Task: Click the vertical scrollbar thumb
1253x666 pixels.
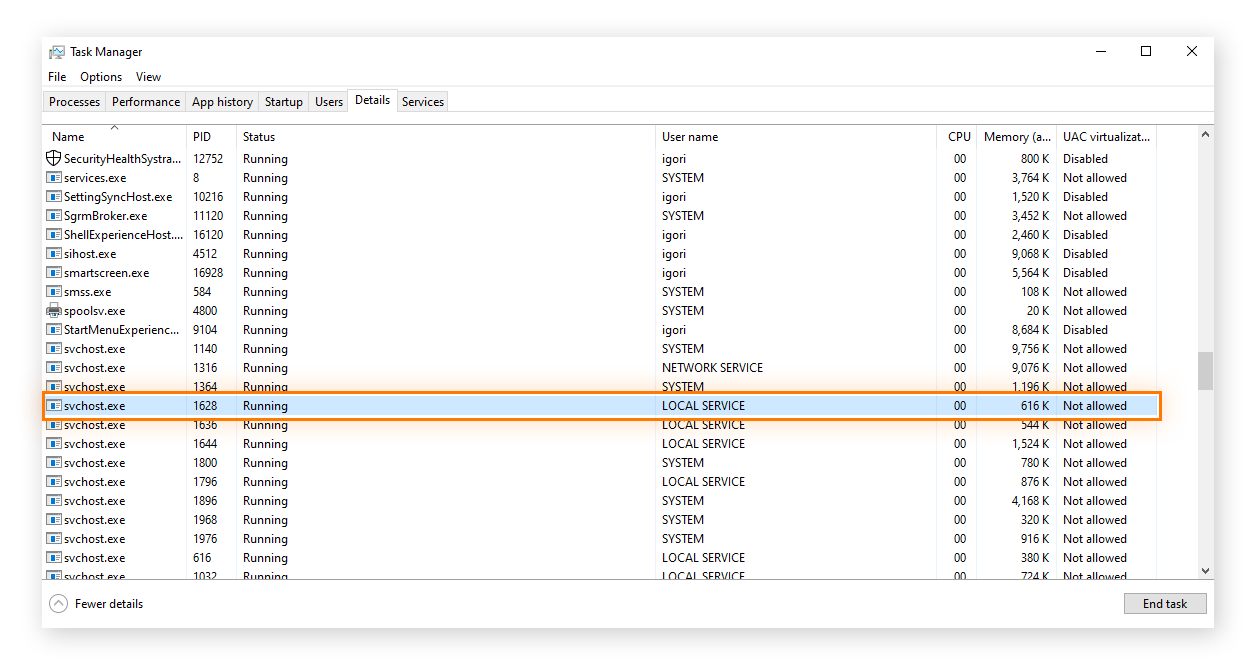Action: pyautogui.click(x=1205, y=371)
